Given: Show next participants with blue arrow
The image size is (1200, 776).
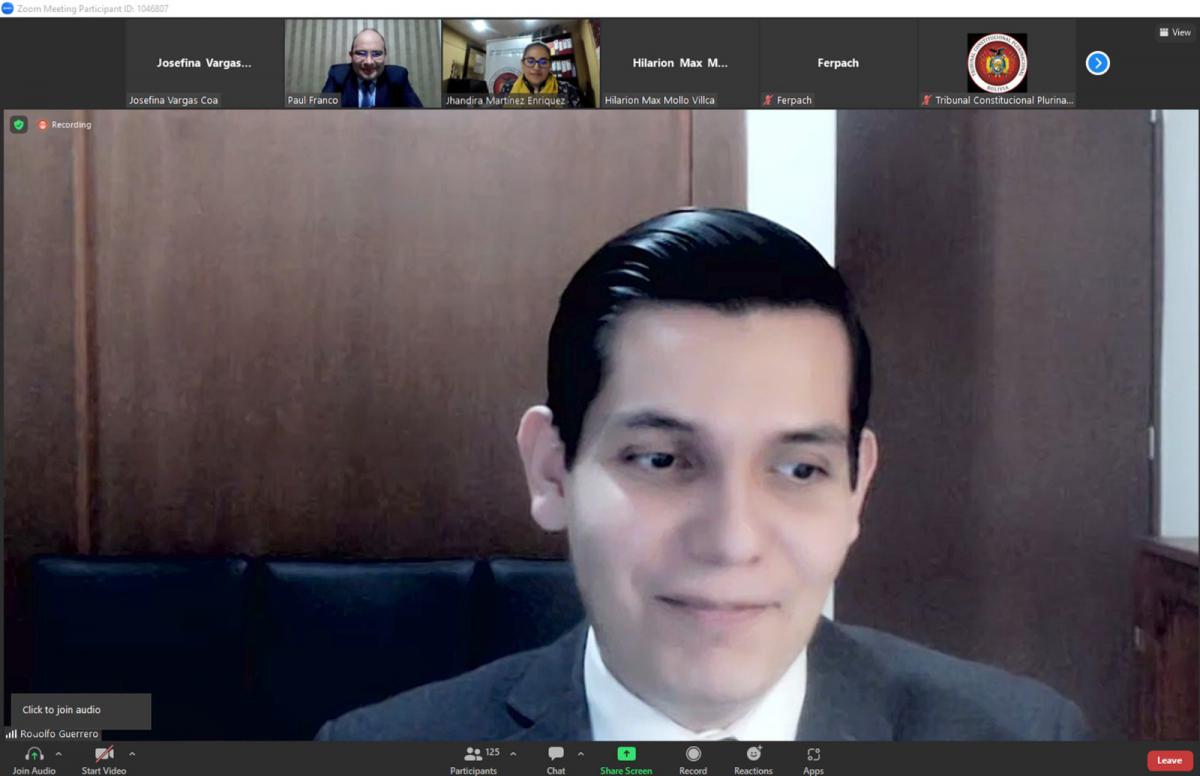Looking at the screenshot, I should tap(1097, 63).
